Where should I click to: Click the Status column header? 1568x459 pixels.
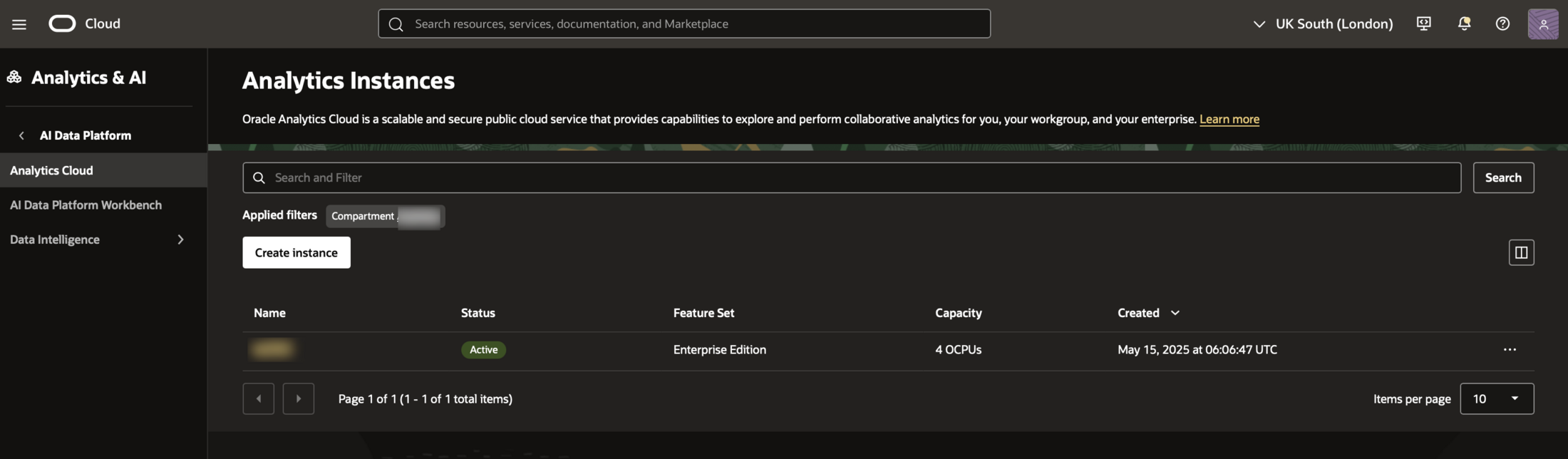click(x=478, y=313)
